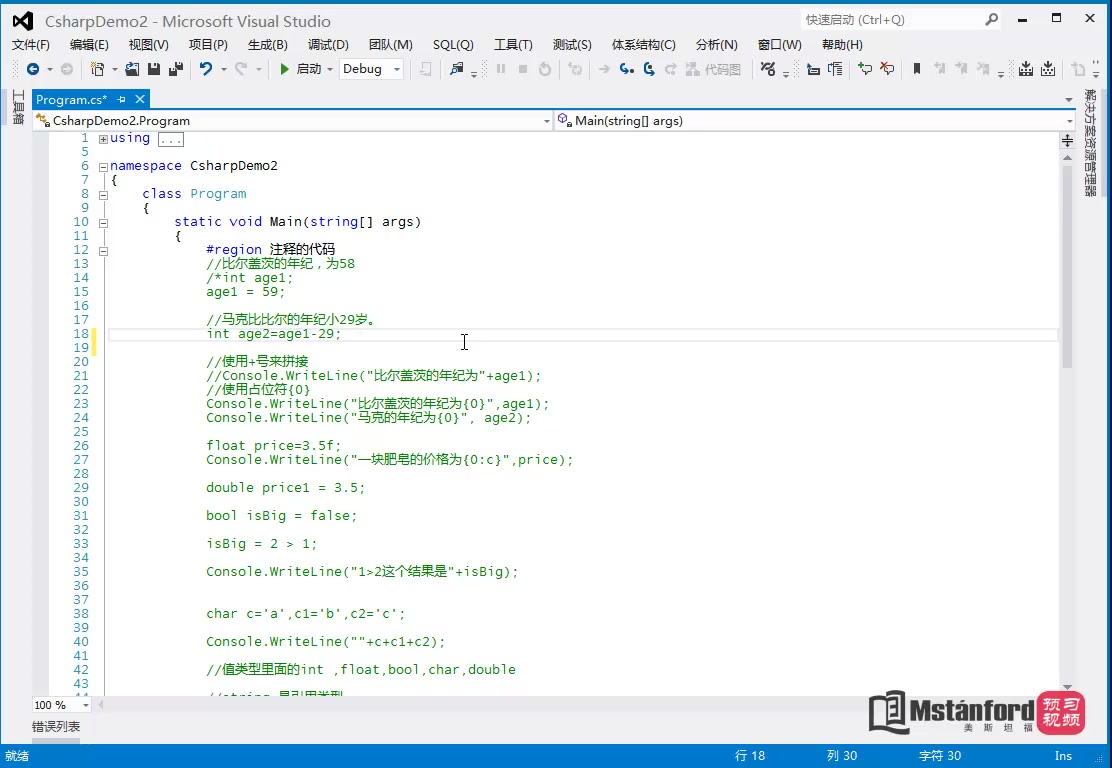Save the current file with the disk icon
This screenshot has width=1112, height=768.
[x=153, y=69]
